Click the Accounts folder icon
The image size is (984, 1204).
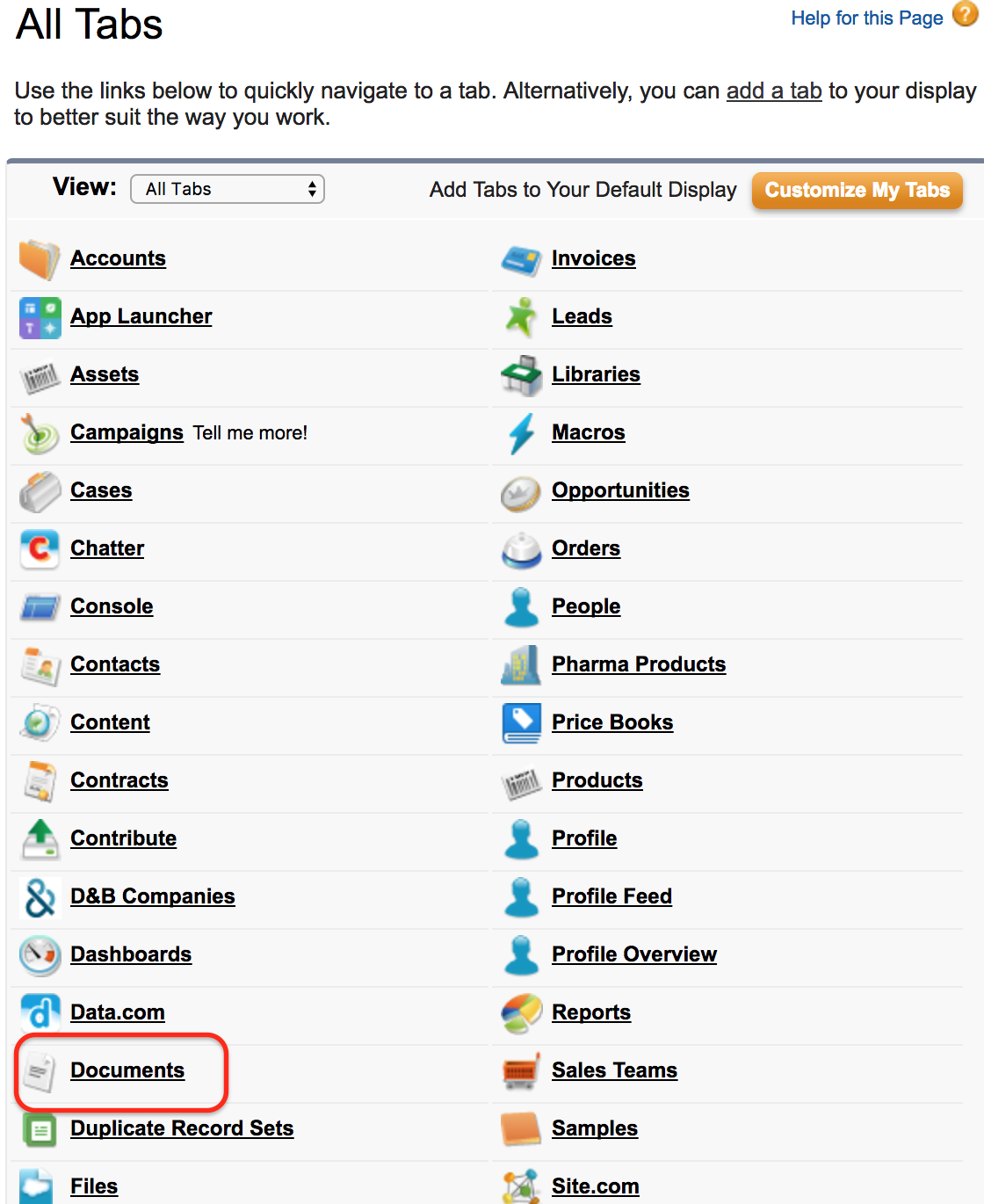[40, 259]
